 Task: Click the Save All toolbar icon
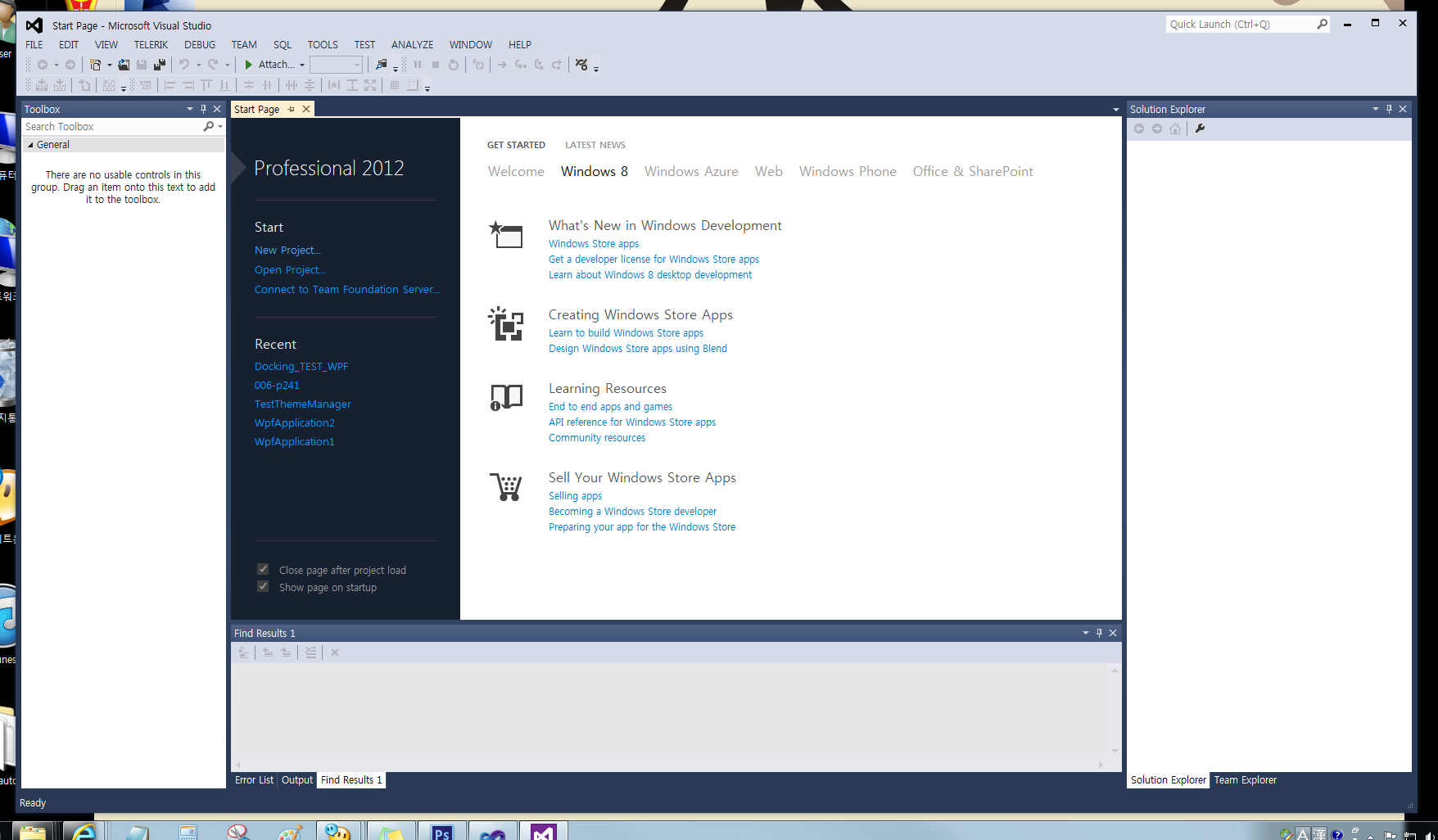pos(160,65)
